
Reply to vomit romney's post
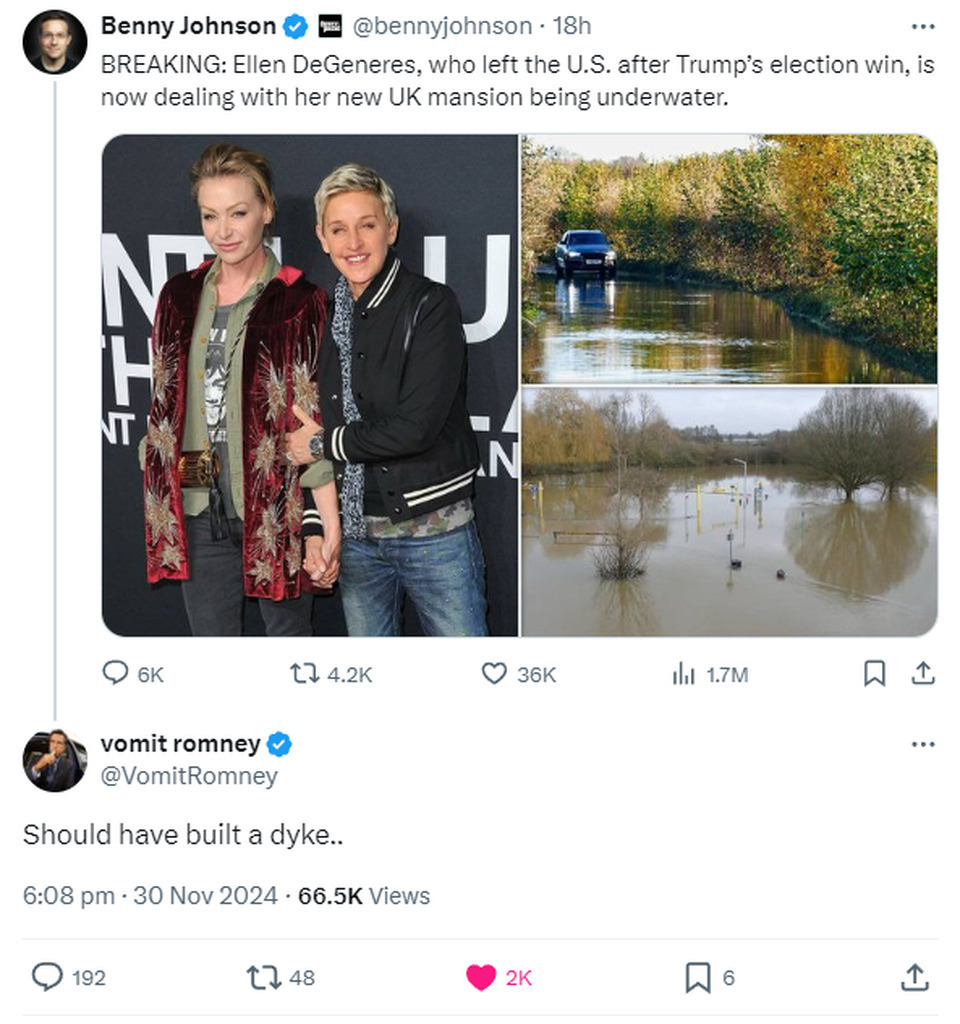coord(47,977)
